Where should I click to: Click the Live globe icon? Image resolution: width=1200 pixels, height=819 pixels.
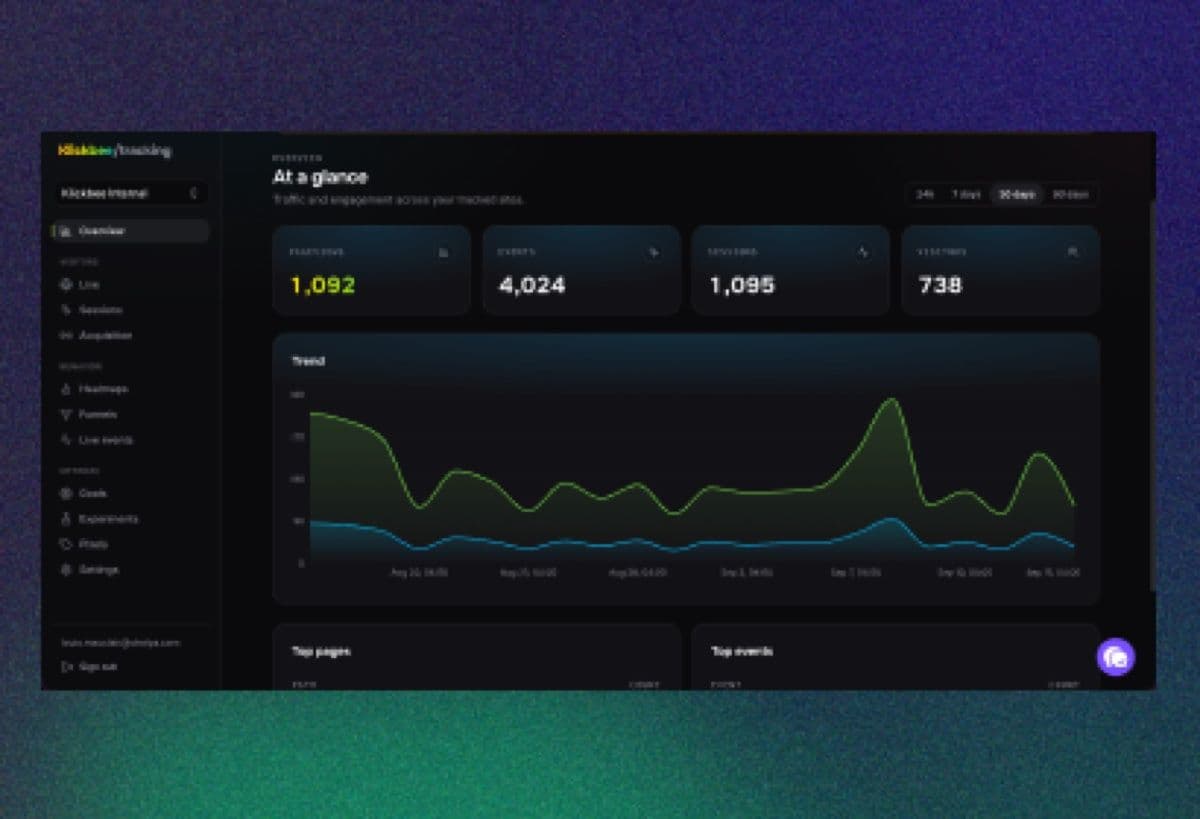coord(66,284)
